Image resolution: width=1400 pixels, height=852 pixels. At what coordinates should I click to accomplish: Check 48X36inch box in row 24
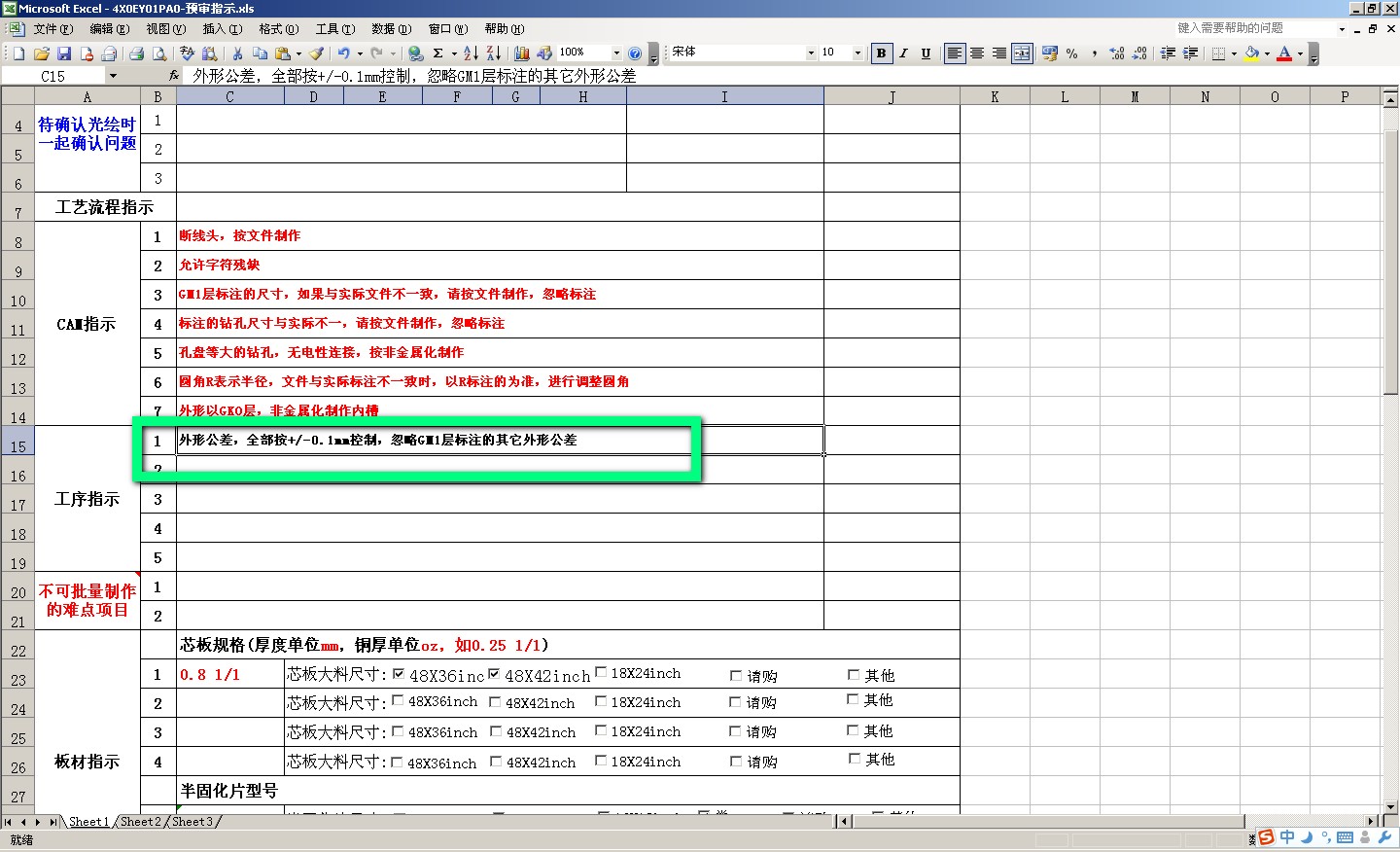pos(397,701)
